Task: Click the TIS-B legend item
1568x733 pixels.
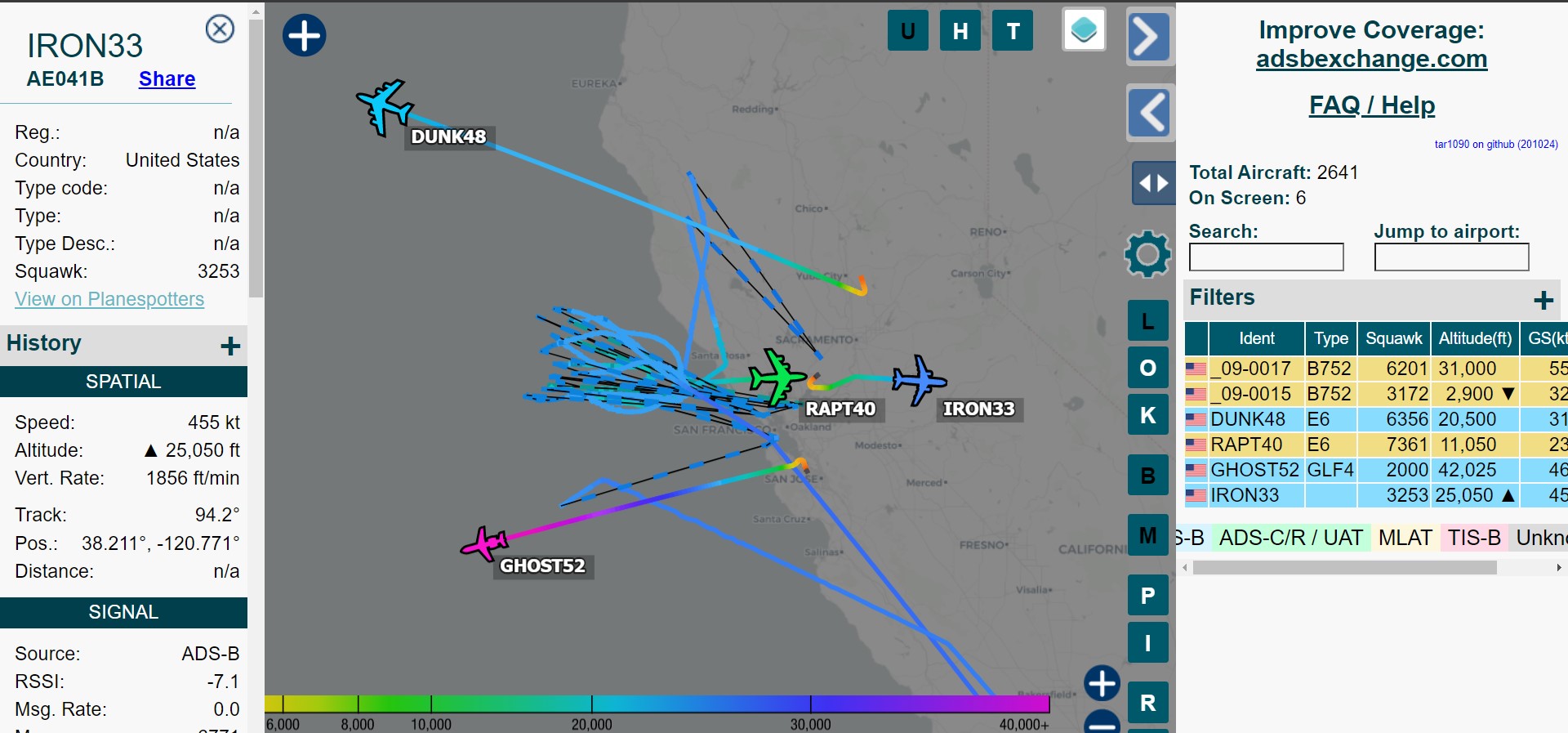Action: [x=1474, y=538]
